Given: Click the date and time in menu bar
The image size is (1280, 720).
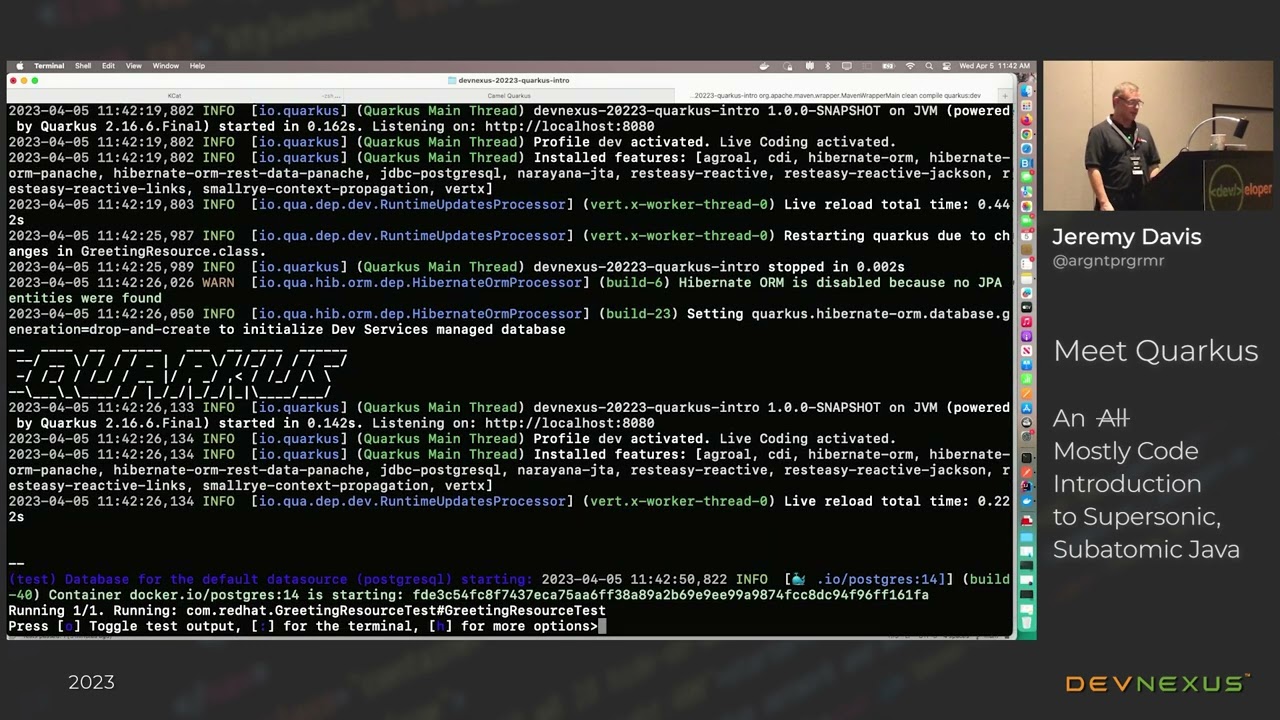Looking at the screenshot, I should (995, 66).
